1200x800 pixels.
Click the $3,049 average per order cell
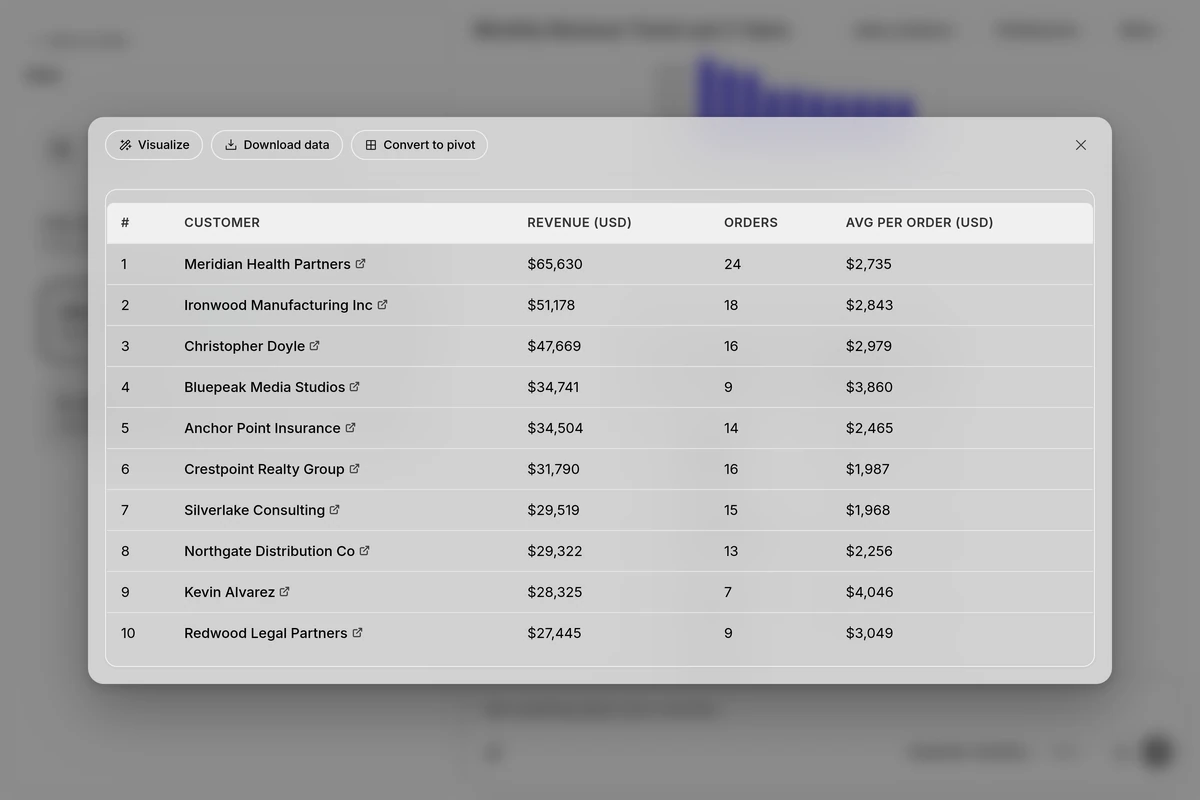click(x=870, y=633)
